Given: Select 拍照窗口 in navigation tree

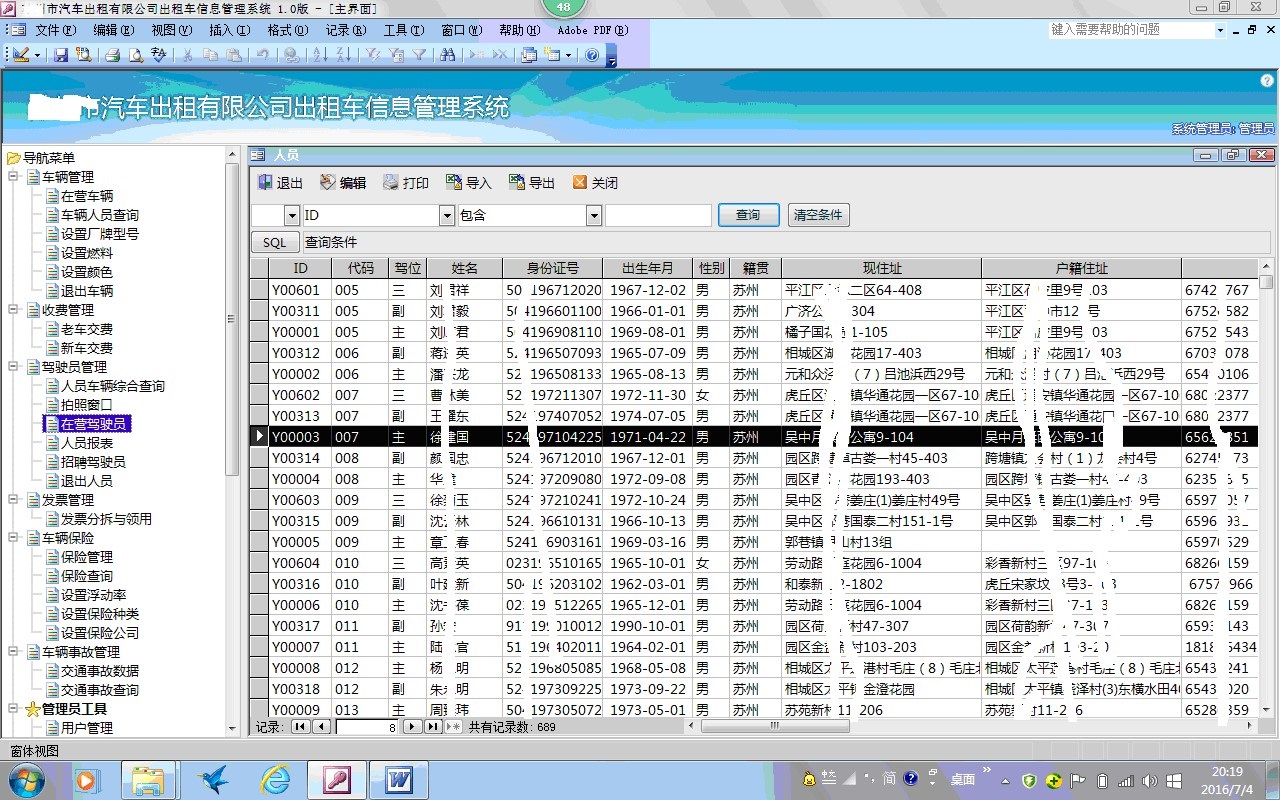Looking at the screenshot, I should coord(87,405).
